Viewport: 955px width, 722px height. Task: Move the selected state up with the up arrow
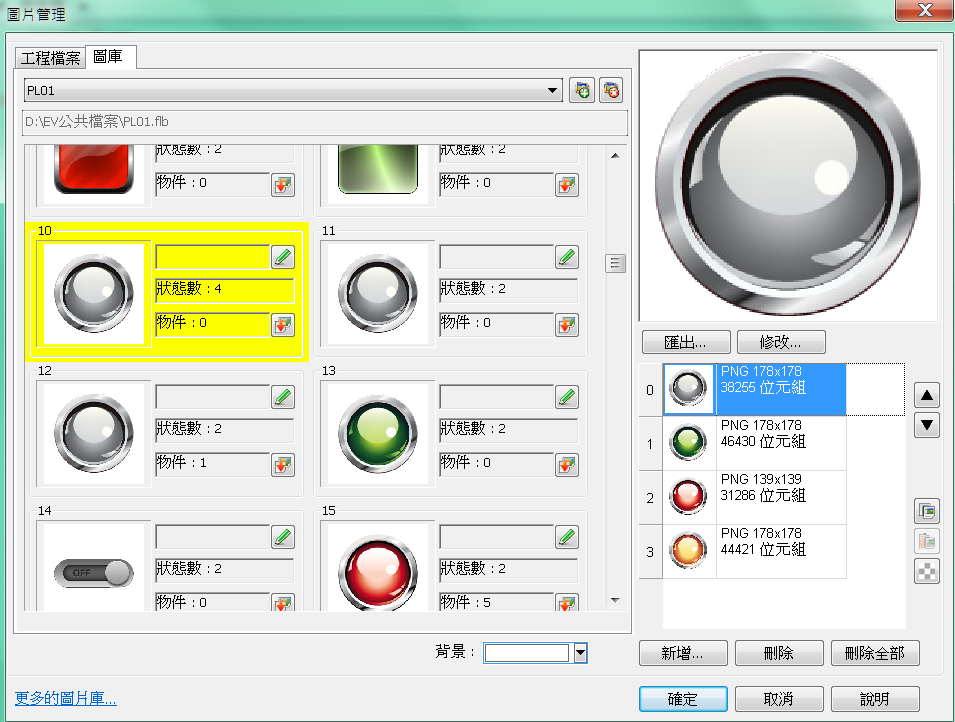(927, 396)
